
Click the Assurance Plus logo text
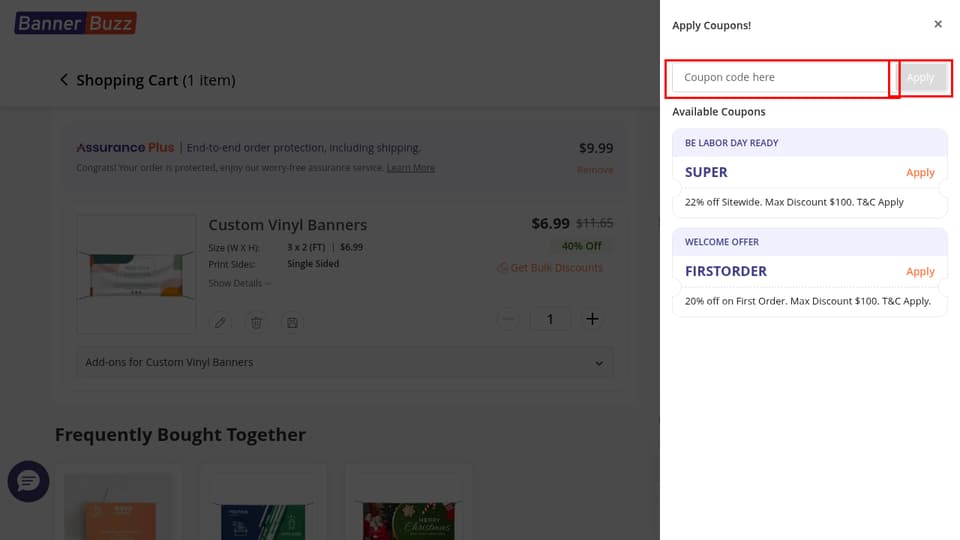(x=125, y=148)
